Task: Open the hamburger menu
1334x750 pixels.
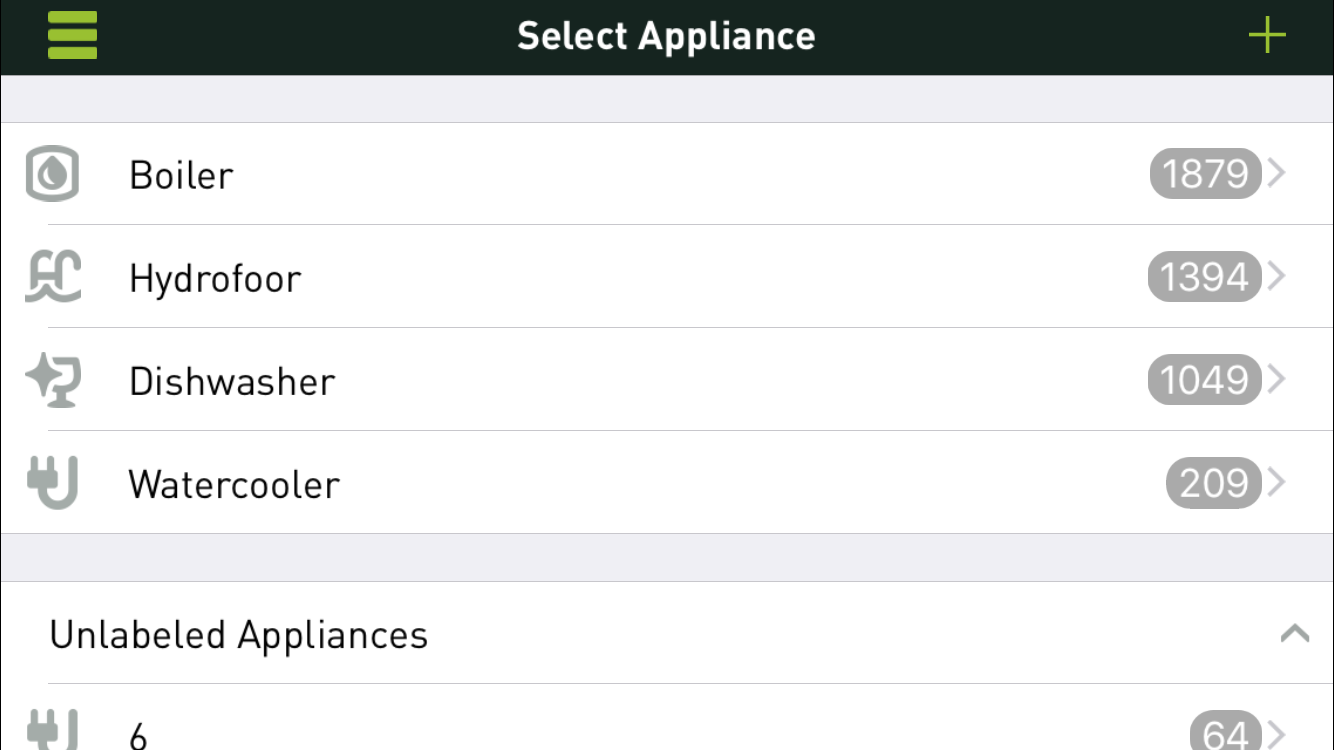Action: [72, 36]
